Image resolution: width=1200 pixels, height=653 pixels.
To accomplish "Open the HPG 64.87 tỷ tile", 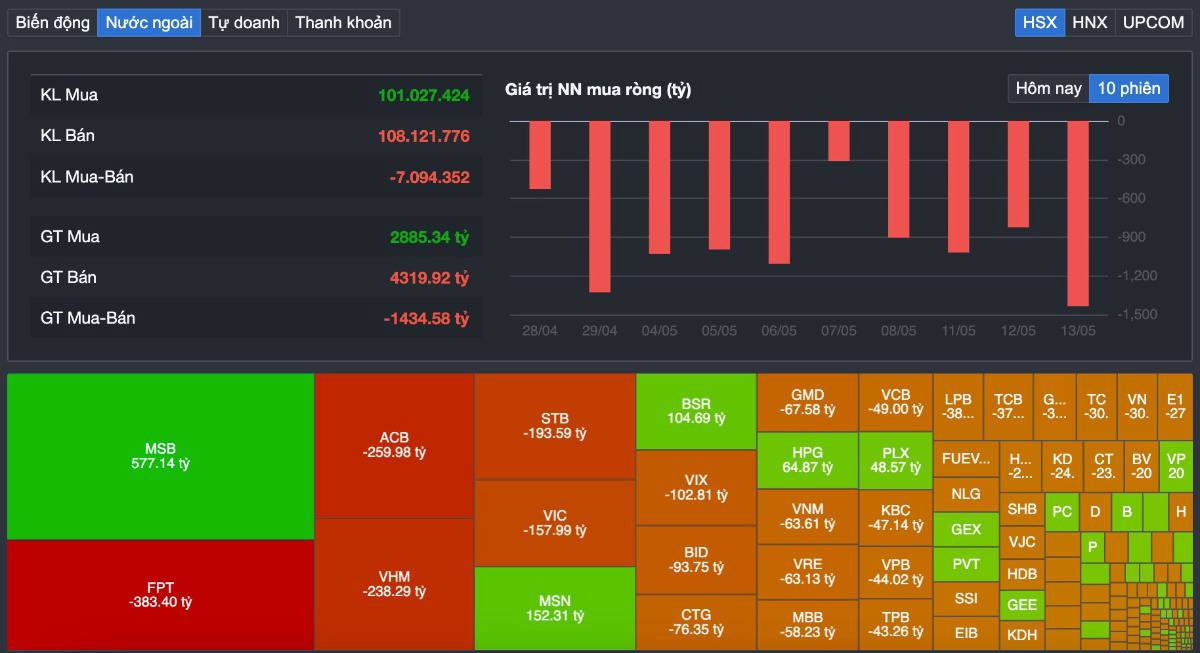I will click(x=807, y=460).
